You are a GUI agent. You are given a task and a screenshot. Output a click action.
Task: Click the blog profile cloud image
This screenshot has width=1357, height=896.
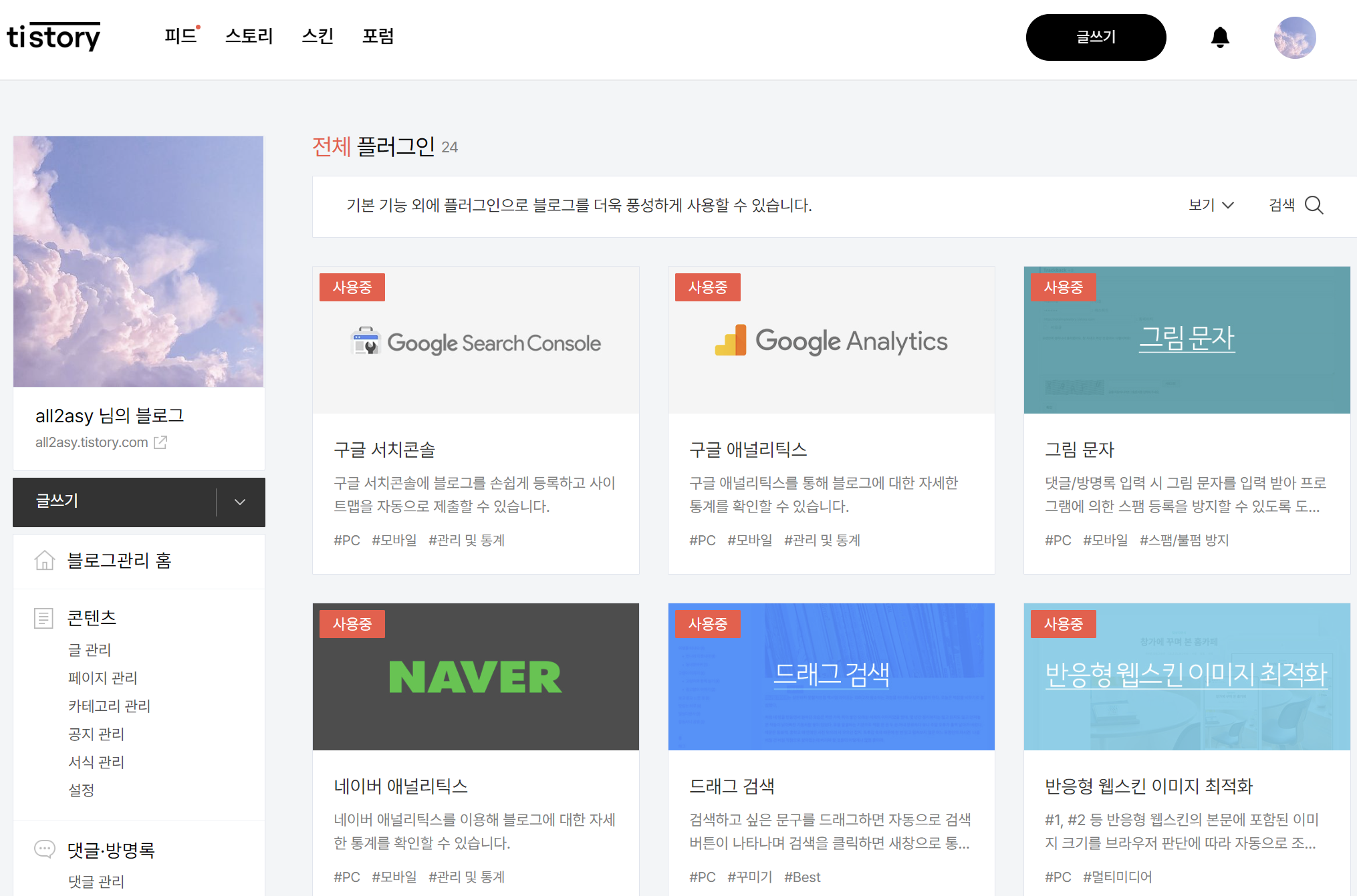click(x=138, y=261)
